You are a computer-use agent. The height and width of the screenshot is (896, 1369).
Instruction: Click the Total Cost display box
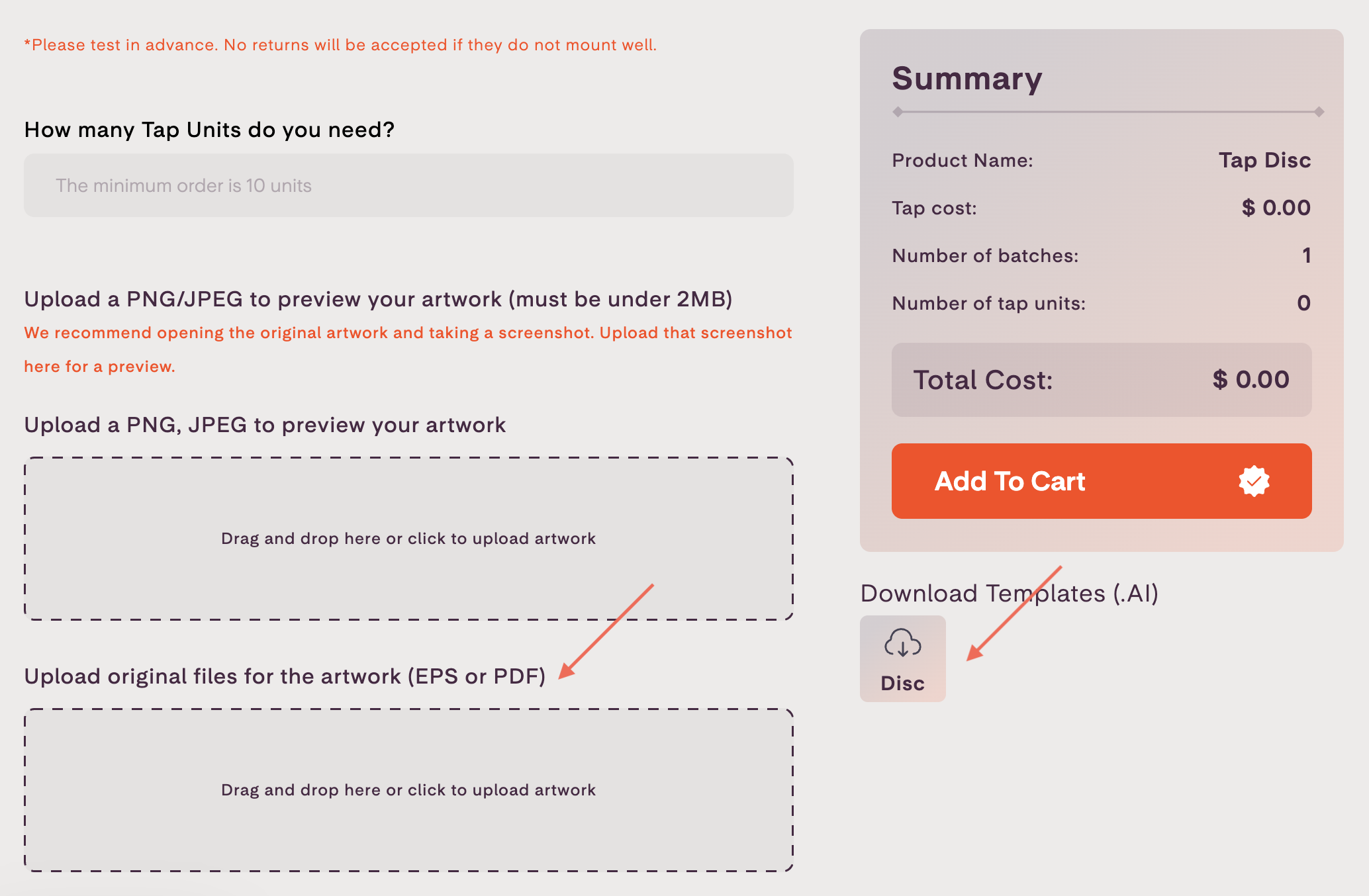(1101, 380)
